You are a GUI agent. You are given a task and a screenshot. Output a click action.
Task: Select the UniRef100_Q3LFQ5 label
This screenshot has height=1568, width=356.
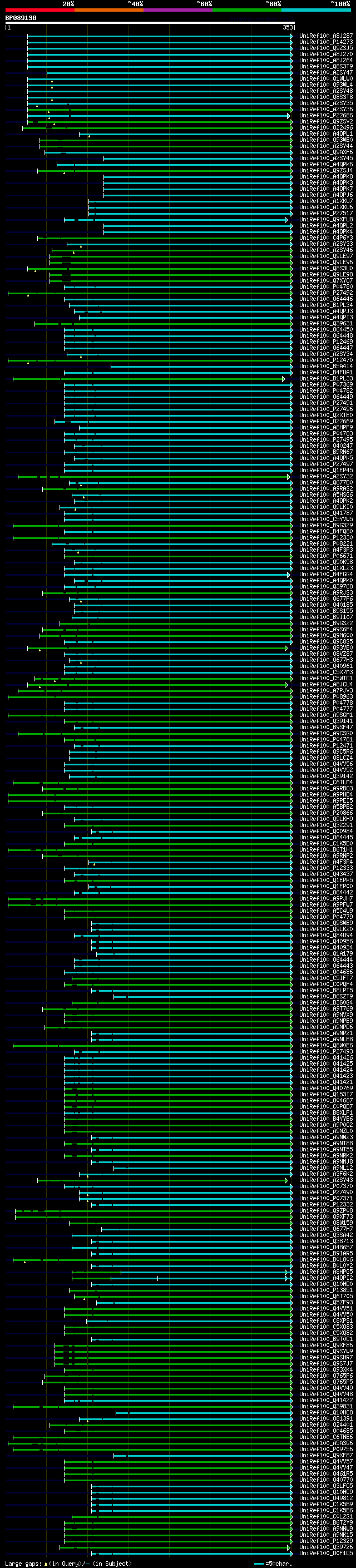click(x=325, y=1486)
